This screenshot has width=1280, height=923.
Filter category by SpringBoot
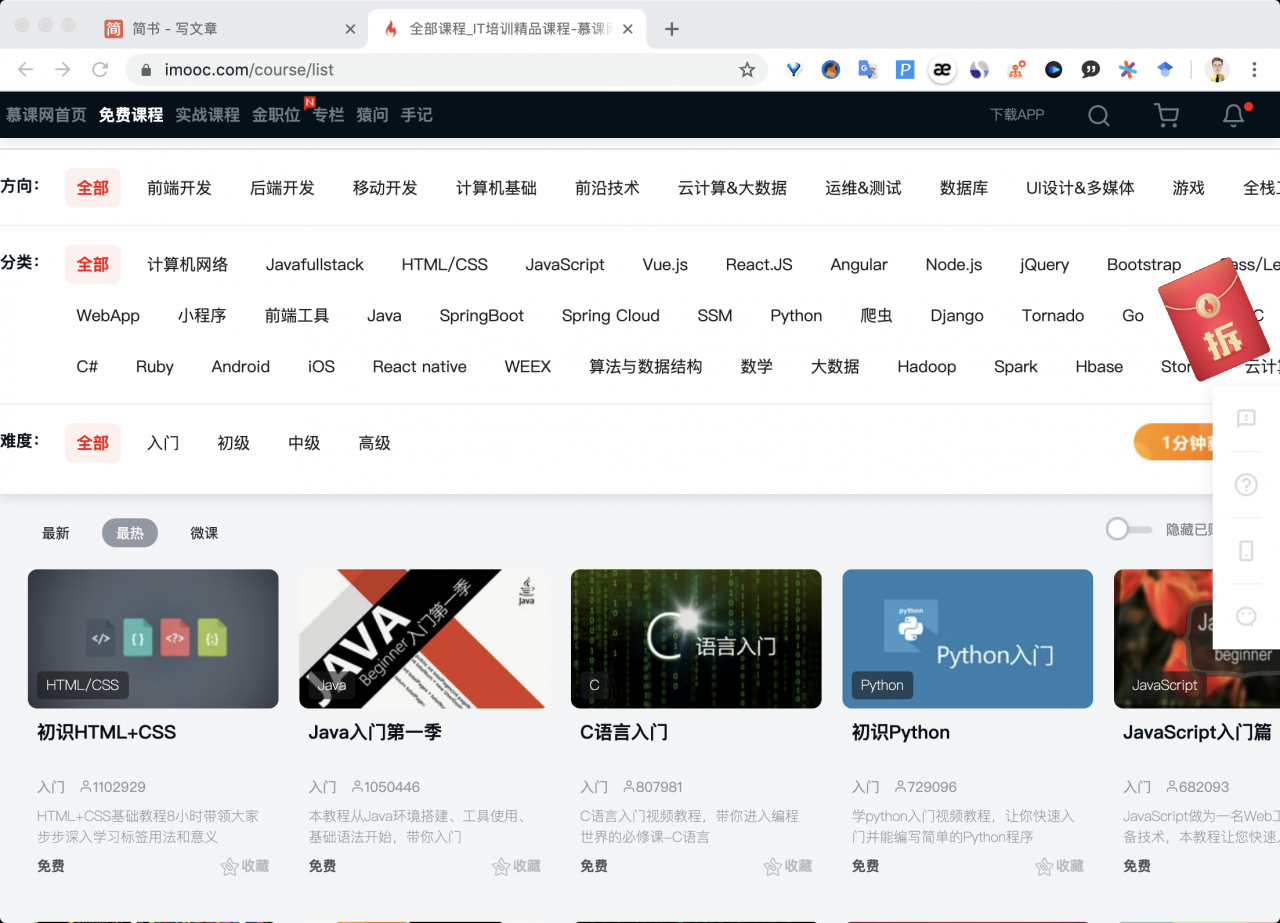[x=482, y=316]
